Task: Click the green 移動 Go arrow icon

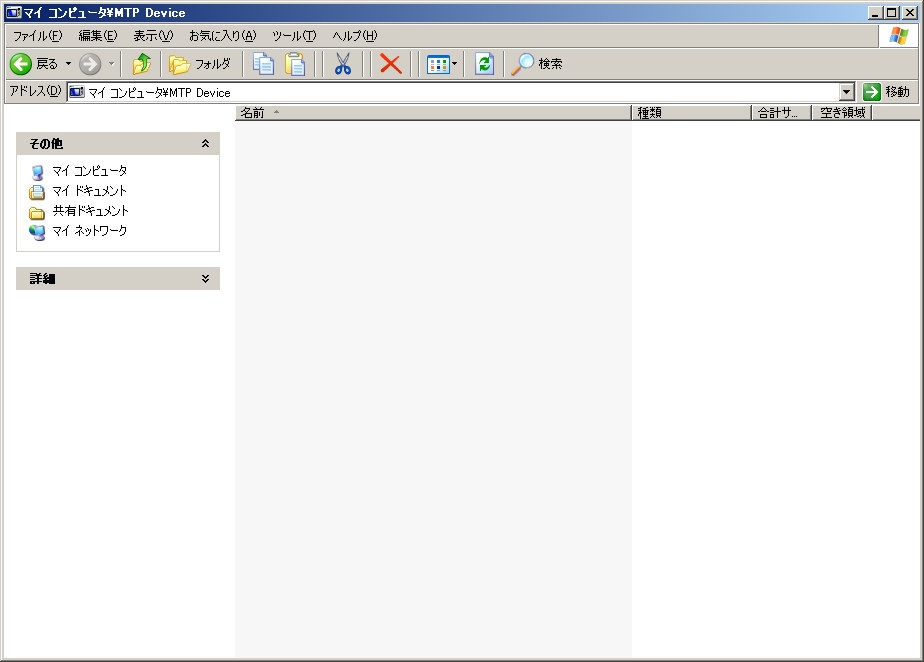Action: tap(872, 92)
